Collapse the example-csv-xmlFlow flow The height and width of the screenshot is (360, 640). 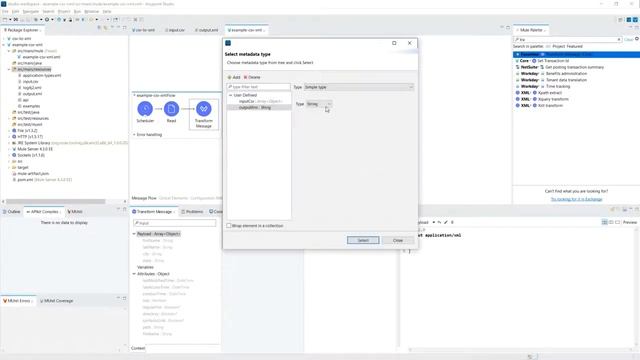[x=134, y=95]
